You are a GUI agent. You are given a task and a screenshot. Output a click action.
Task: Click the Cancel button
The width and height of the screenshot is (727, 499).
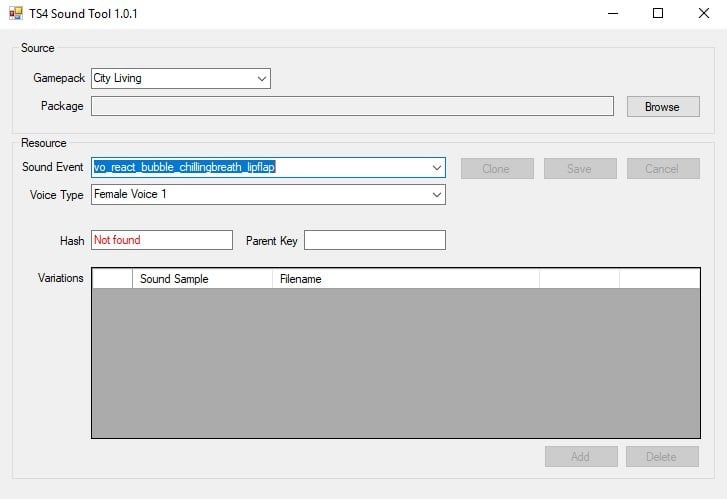663,168
